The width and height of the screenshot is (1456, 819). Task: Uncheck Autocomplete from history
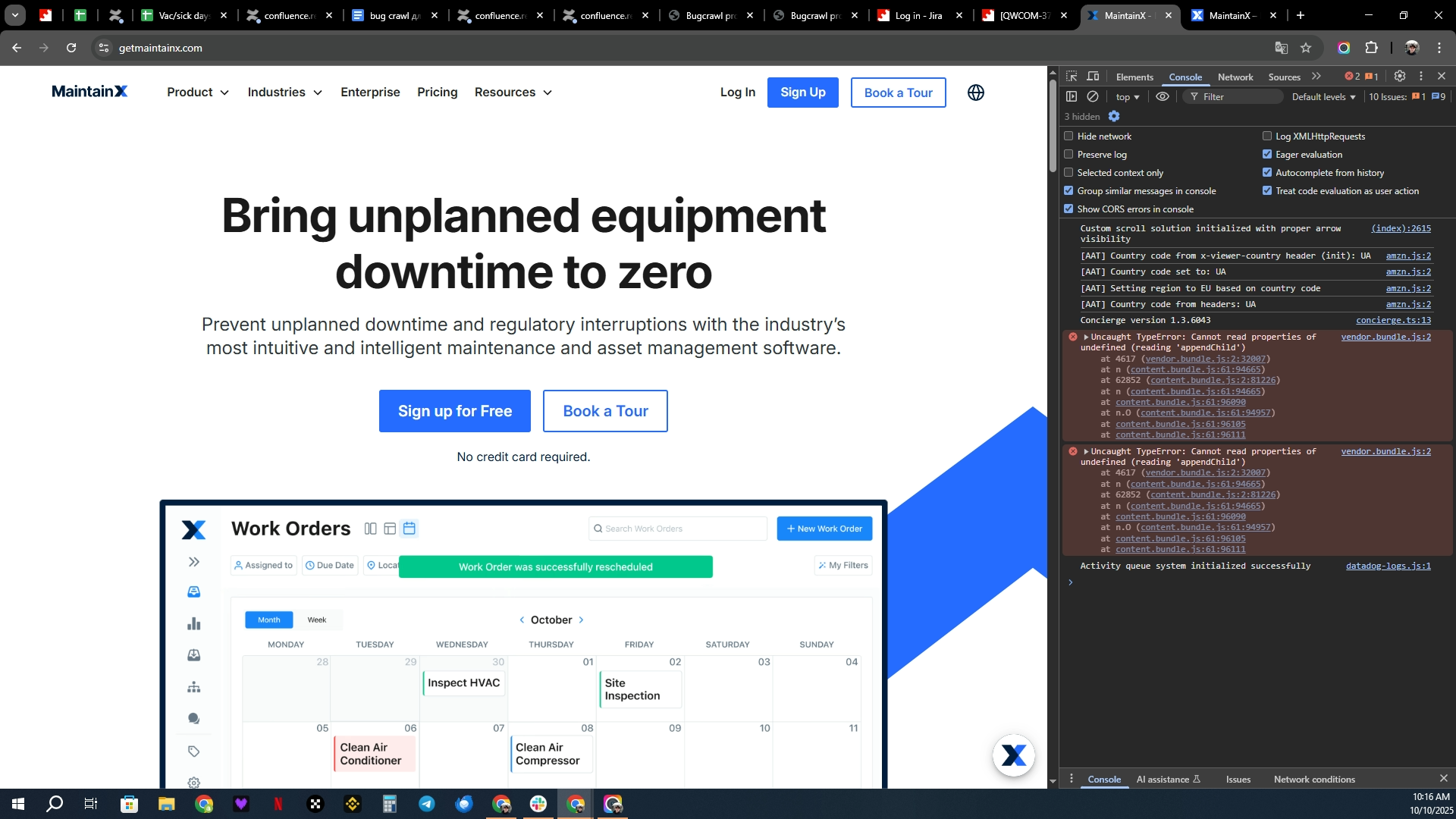1267,172
